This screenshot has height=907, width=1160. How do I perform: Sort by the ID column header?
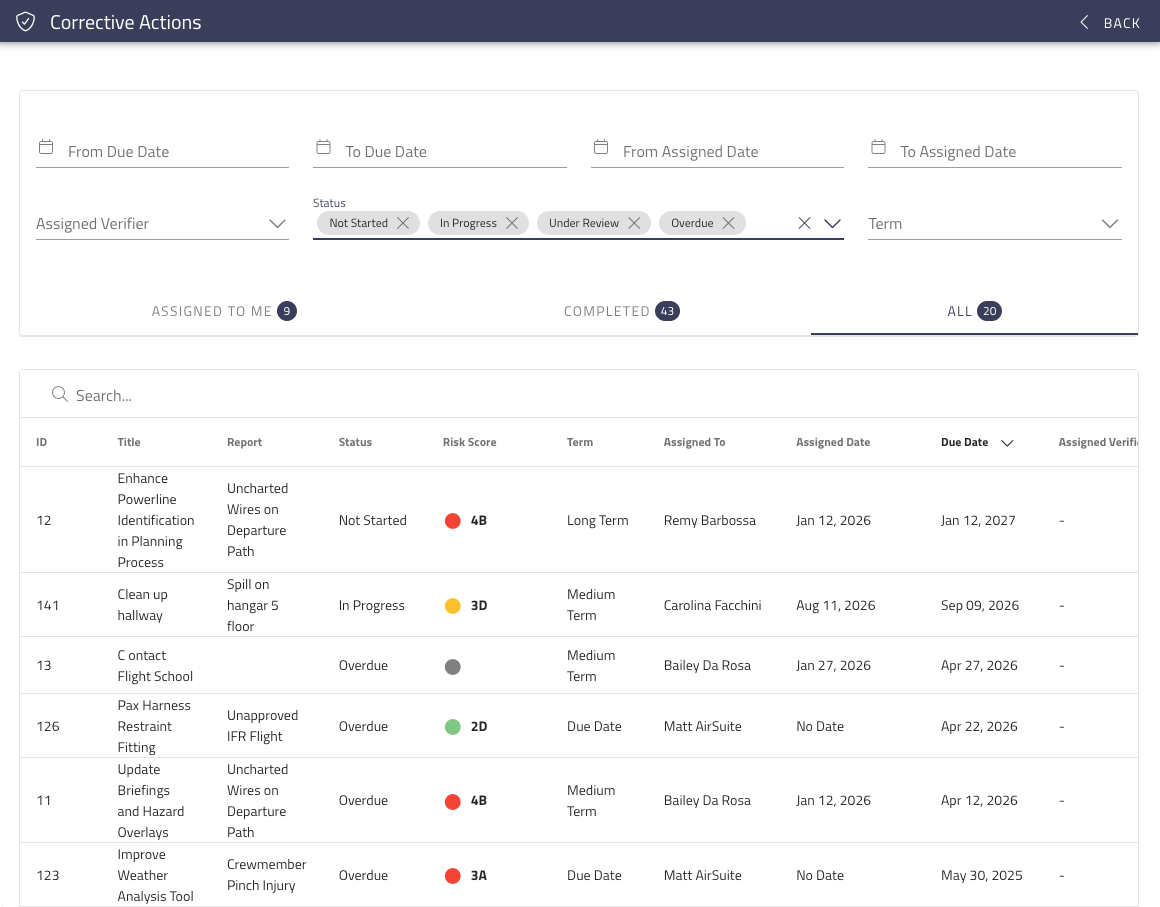[41, 442]
